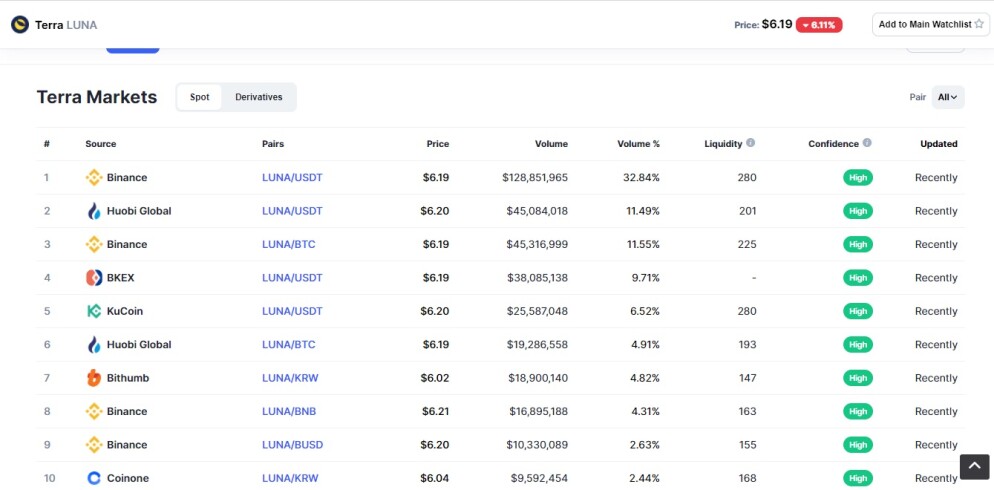Click the BKEX exchange logo

(94, 278)
